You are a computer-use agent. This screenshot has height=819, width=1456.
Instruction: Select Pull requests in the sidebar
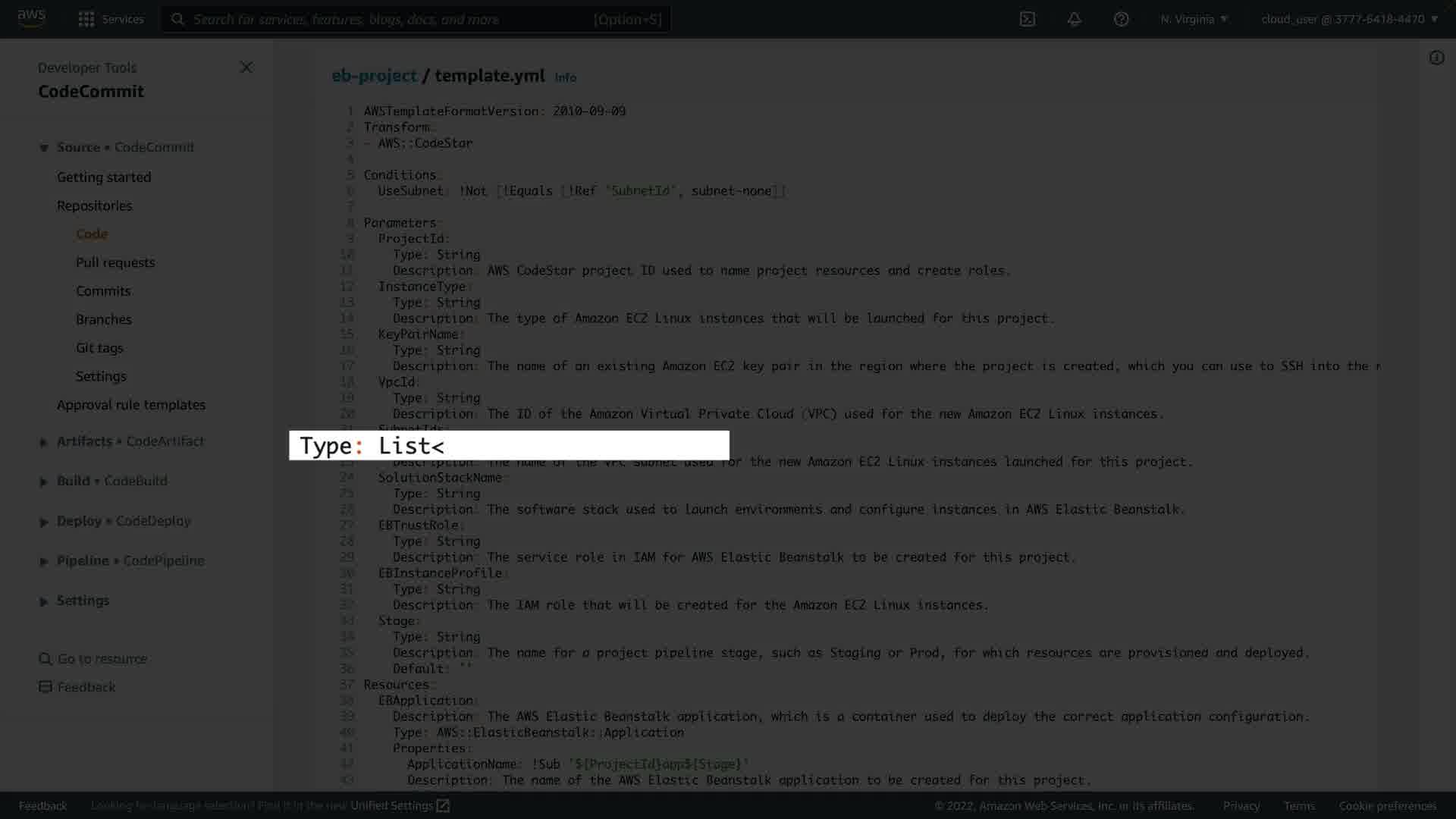tap(115, 262)
